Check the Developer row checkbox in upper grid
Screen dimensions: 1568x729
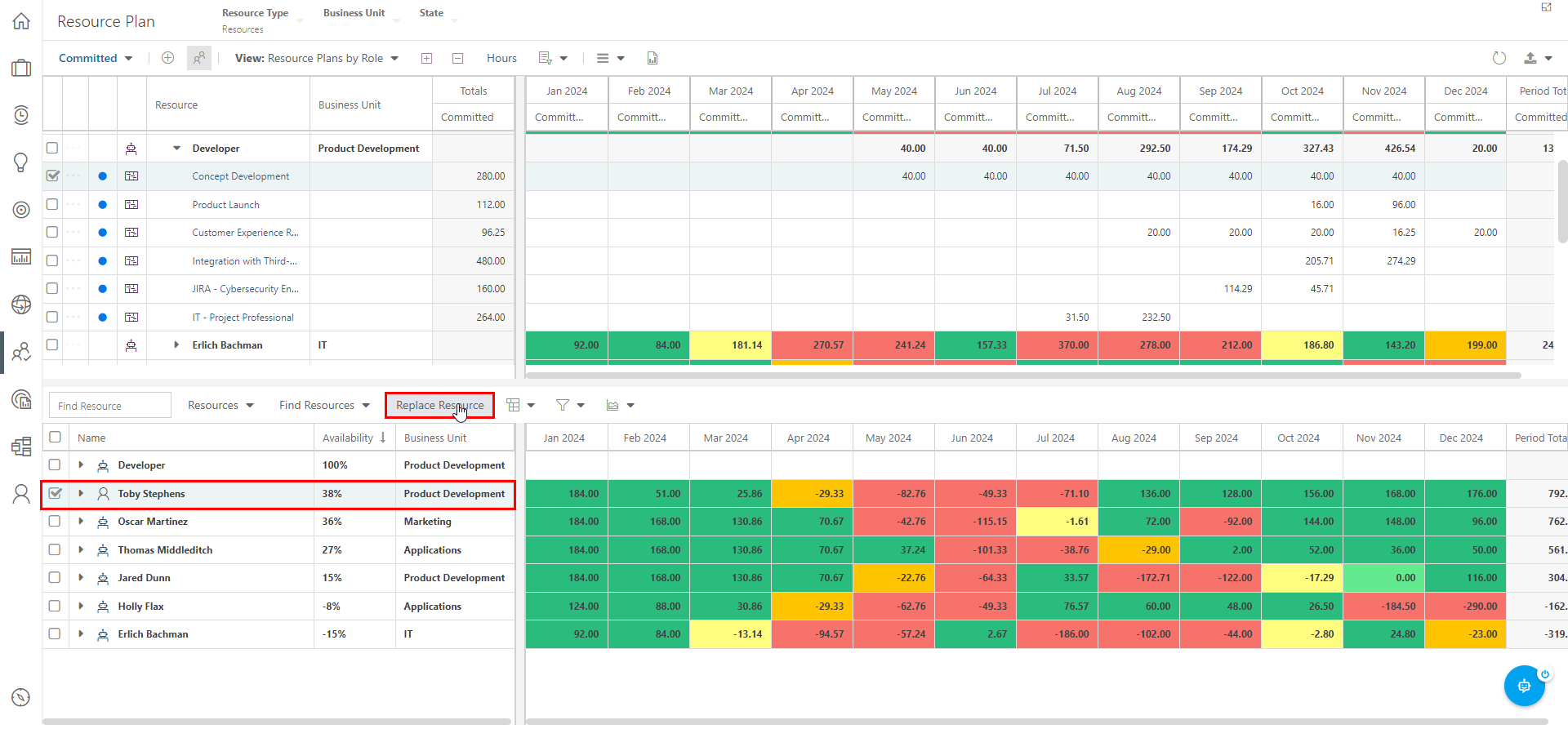pos(52,148)
